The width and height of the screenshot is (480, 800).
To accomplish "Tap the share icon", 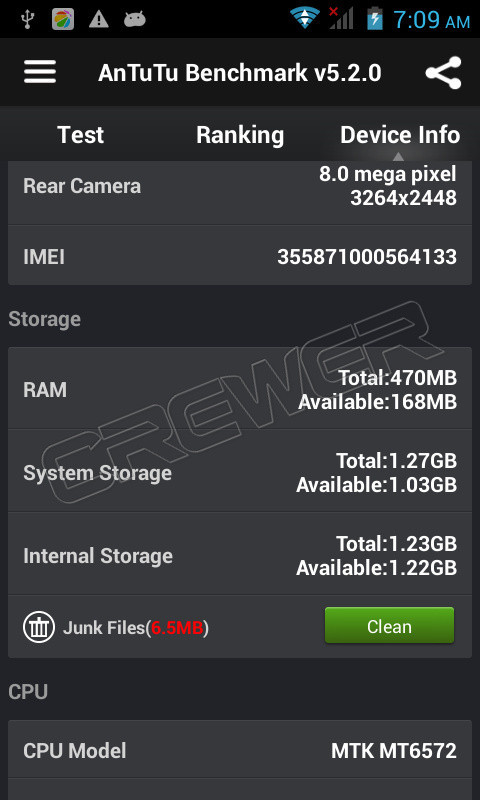I will pos(444,72).
